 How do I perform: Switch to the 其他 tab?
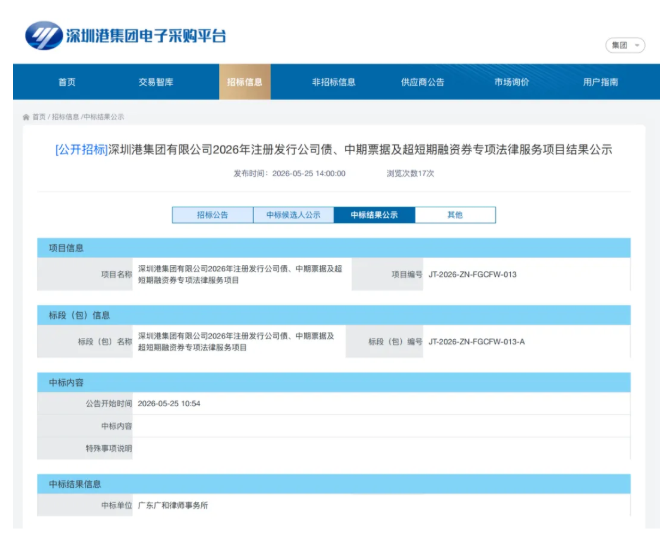pos(455,215)
